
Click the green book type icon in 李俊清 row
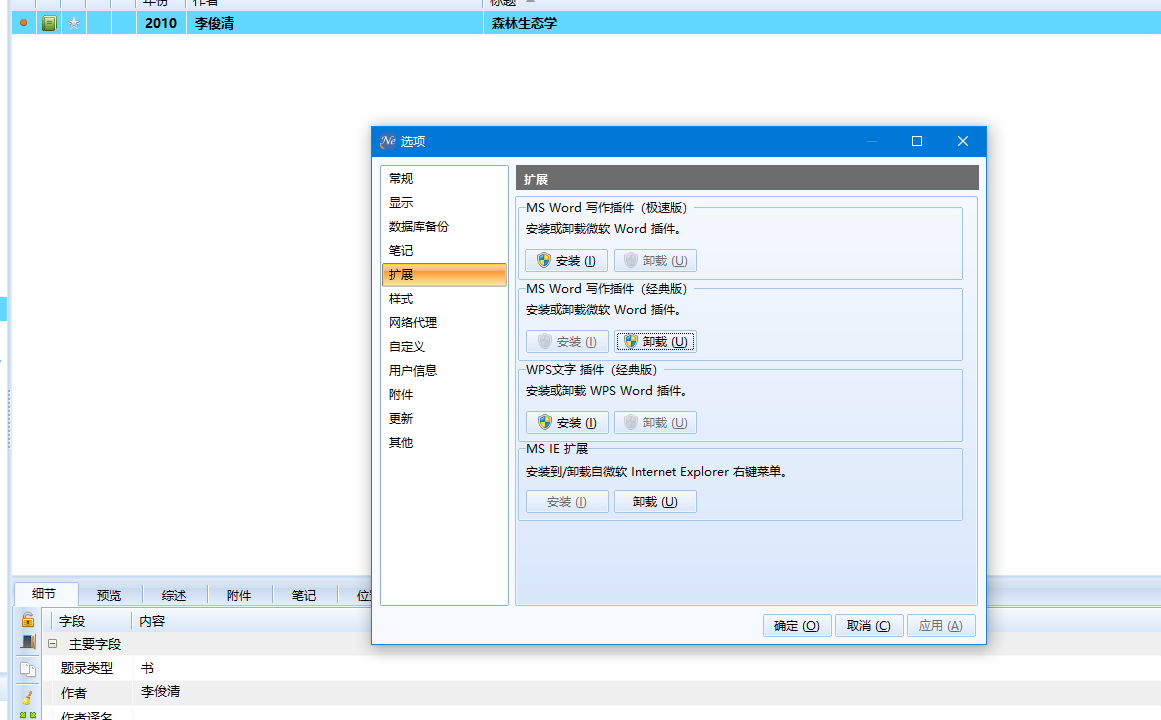click(49, 23)
